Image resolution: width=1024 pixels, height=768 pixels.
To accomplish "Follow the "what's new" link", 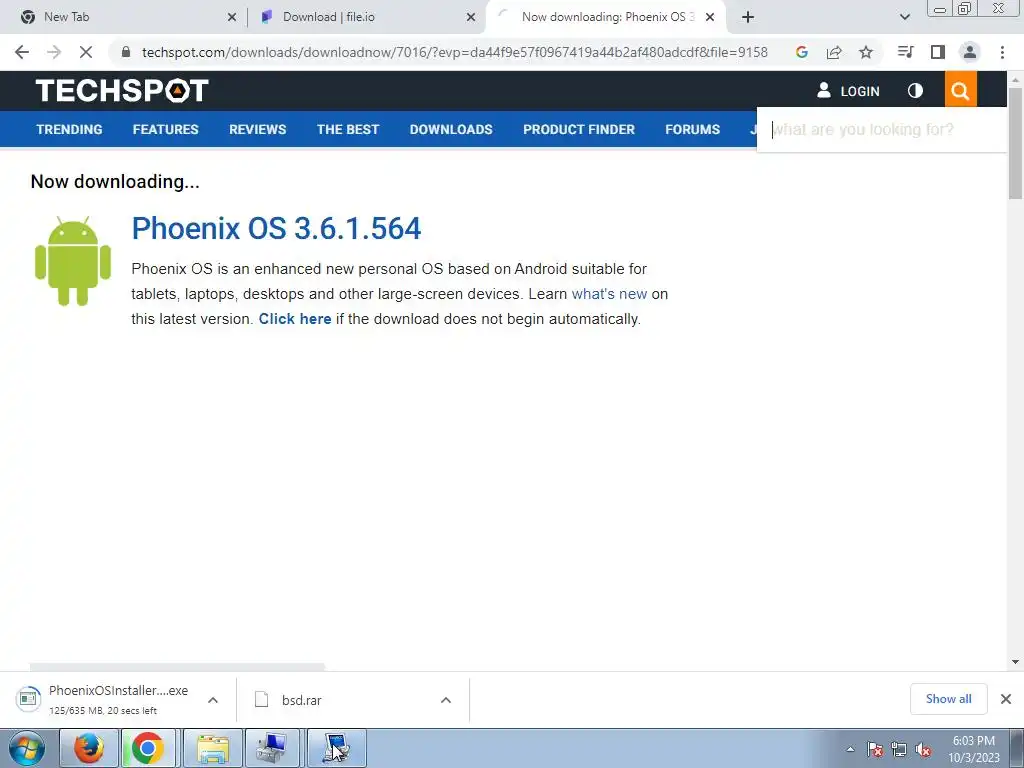I will click(x=609, y=294).
